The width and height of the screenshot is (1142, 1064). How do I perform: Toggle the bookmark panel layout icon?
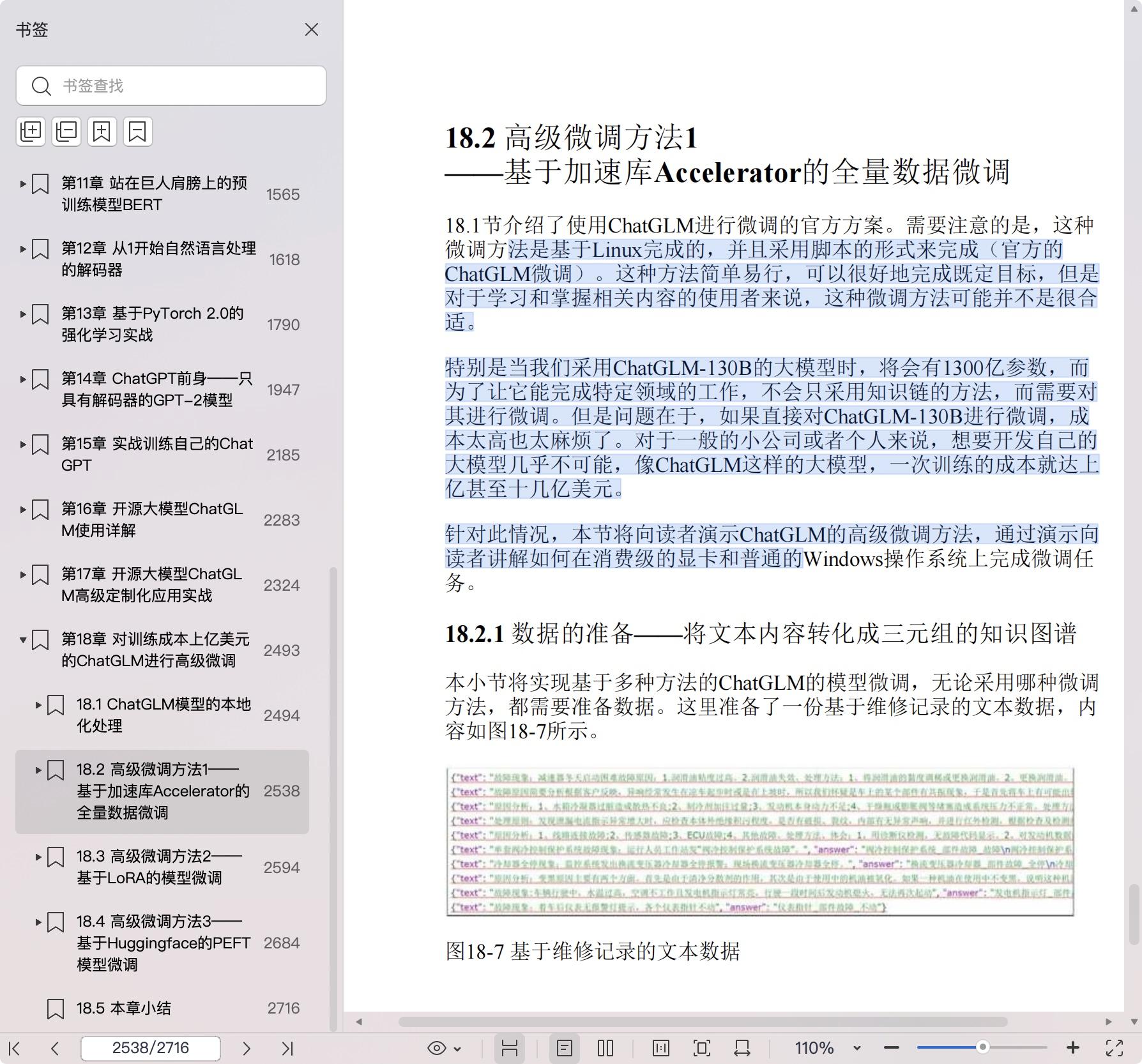point(509,1048)
